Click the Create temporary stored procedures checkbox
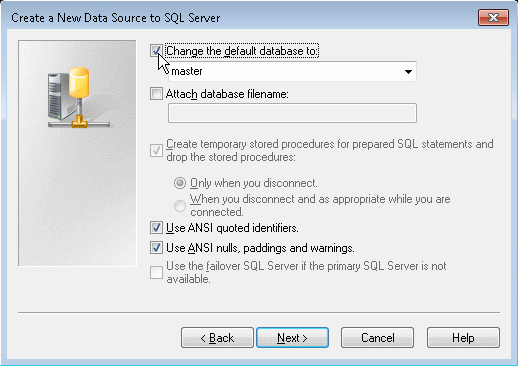Viewport: 518px width, 366px height. [156, 150]
